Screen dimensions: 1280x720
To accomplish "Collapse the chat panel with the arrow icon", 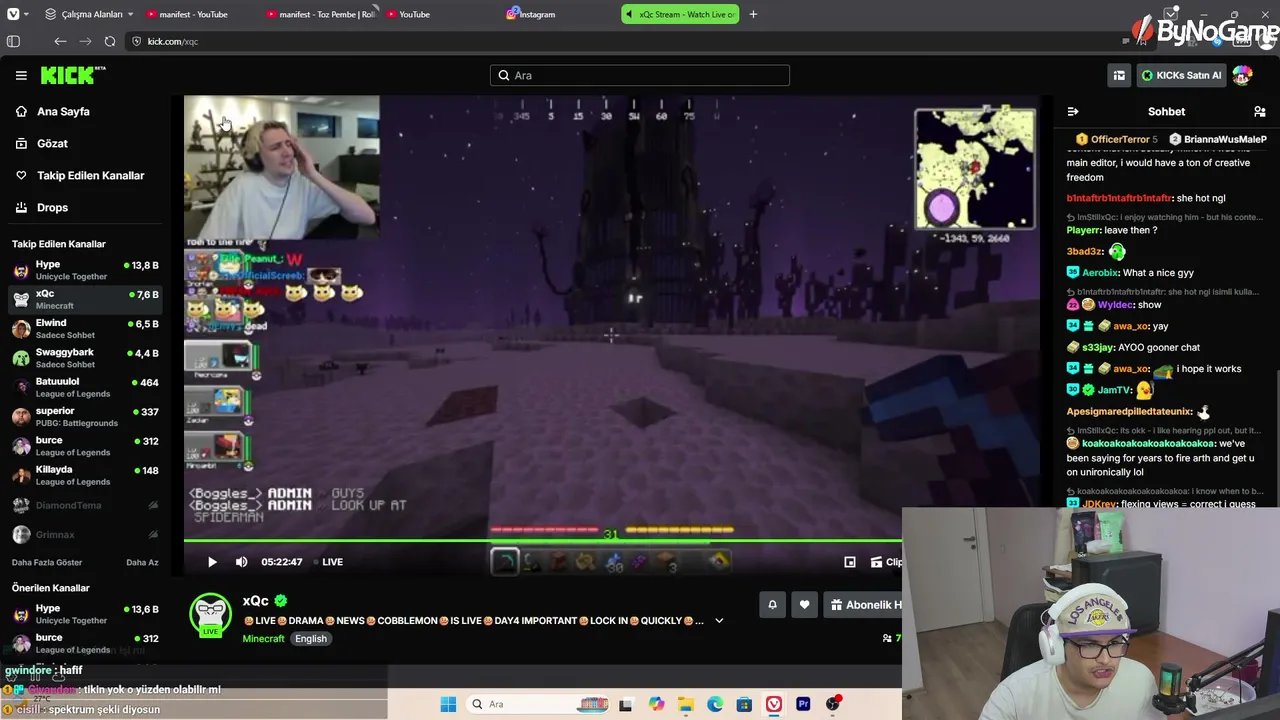I will 1073,111.
